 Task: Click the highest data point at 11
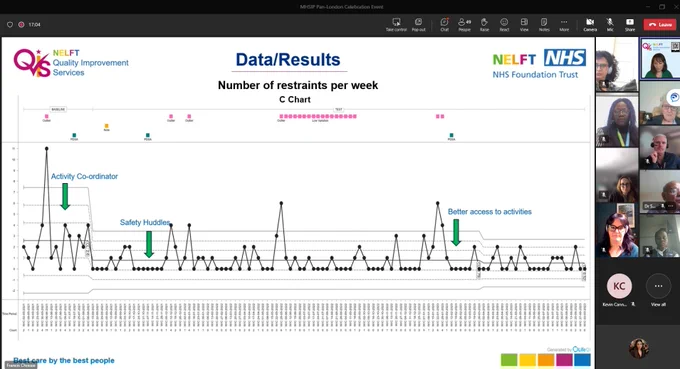pyautogui.click(x=46, y=148)
